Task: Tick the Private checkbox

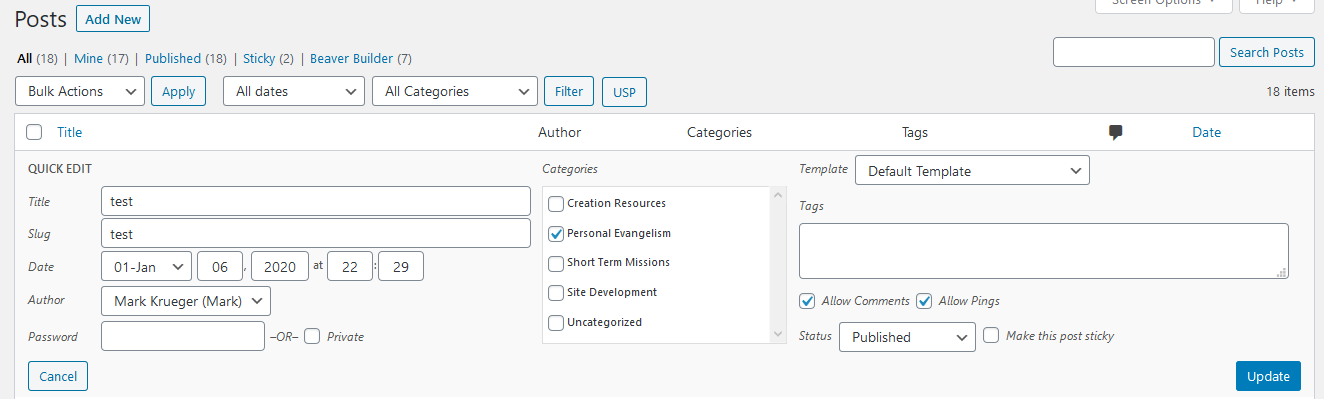Action: click(312, 337)
